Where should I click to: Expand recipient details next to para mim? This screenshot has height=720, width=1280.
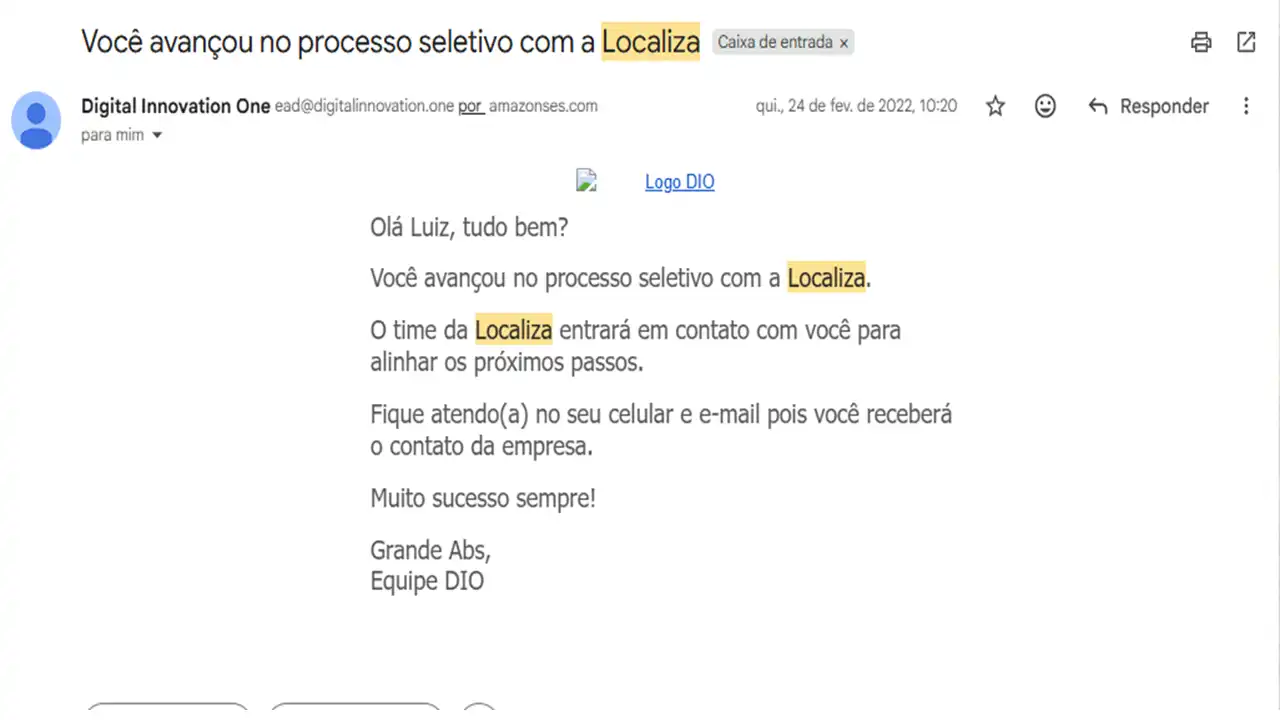(157, 135)
